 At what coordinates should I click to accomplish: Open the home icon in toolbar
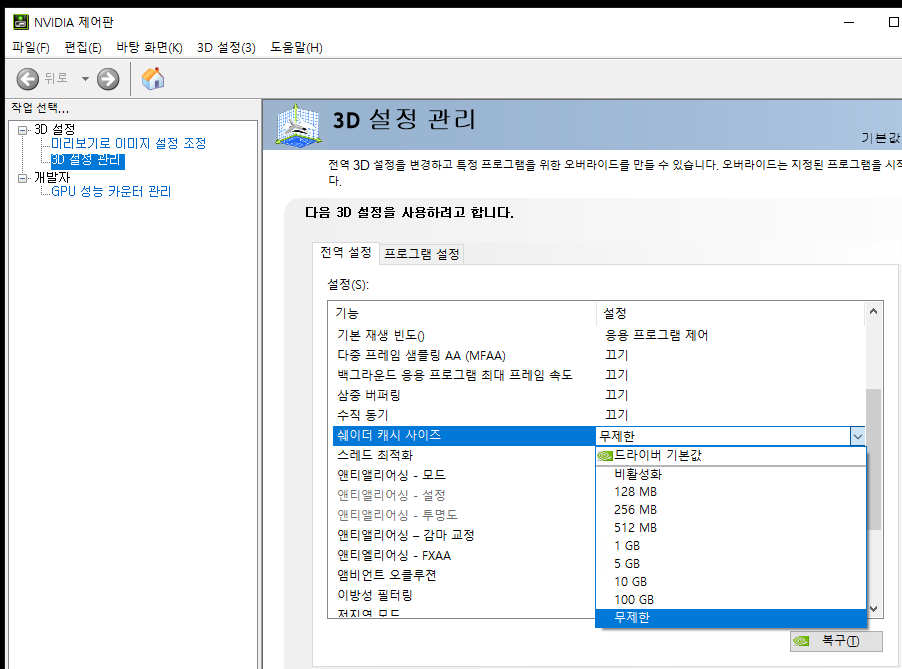(x=153, y=79)
